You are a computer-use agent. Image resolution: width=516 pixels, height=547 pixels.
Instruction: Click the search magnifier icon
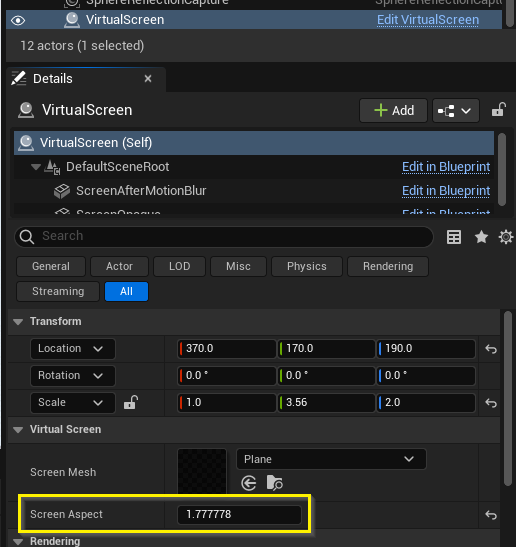[x=27, y=237]
